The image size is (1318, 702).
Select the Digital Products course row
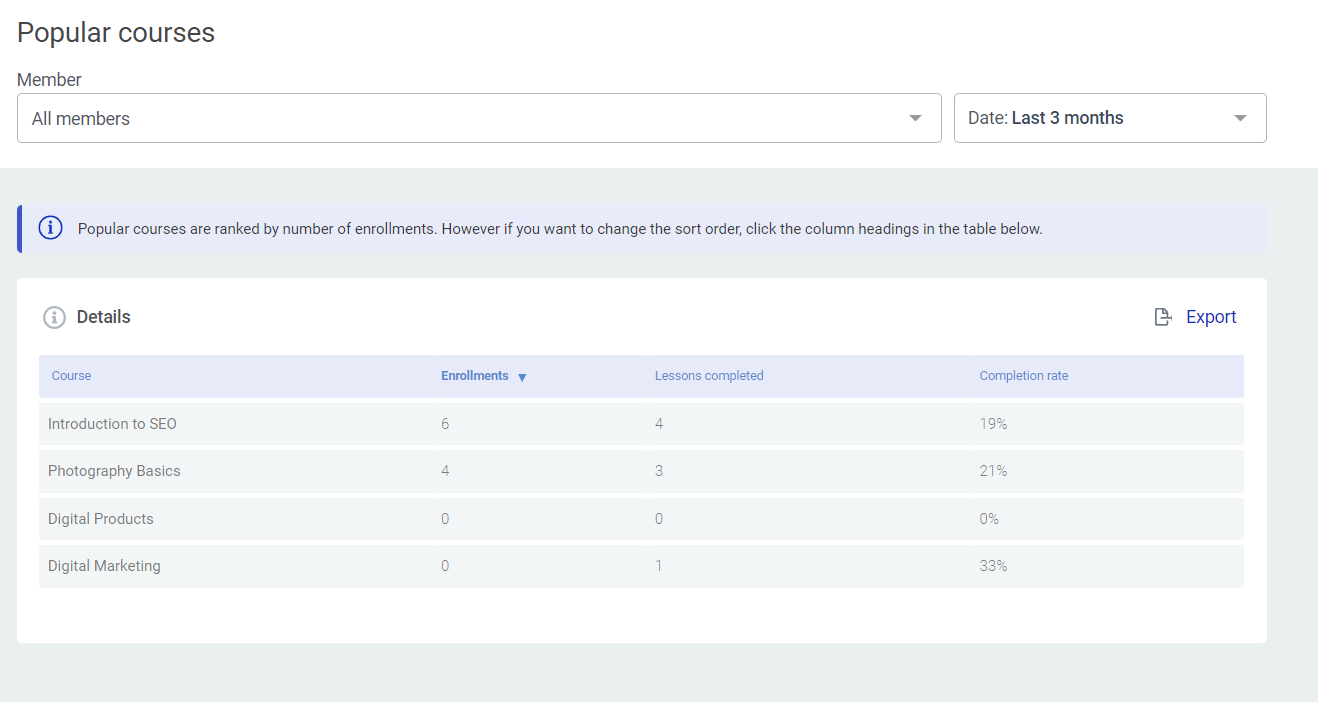click(101, 519)
